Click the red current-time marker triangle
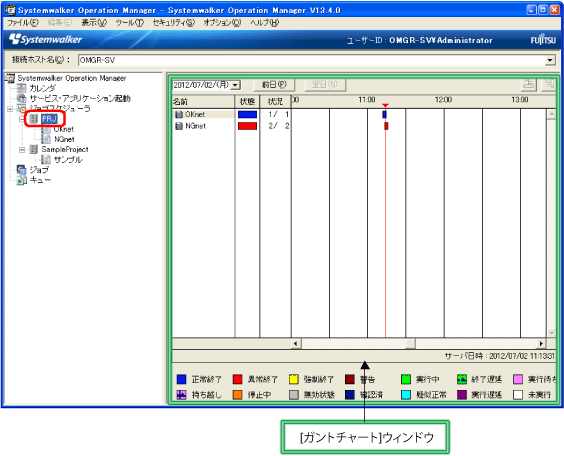This screenshot has height=456, width=564. point(385,105)
